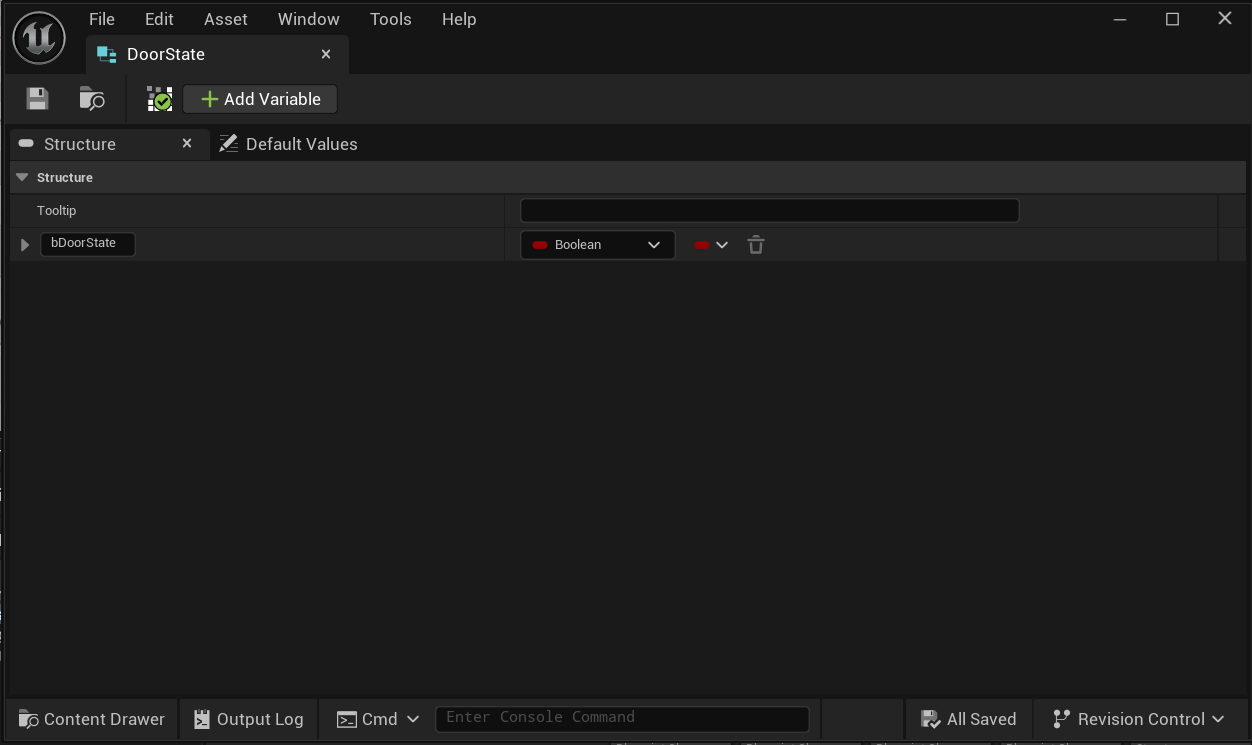Open the Boolean type dropdown
Screen dimensions: 1252x745
pos(597,245)
